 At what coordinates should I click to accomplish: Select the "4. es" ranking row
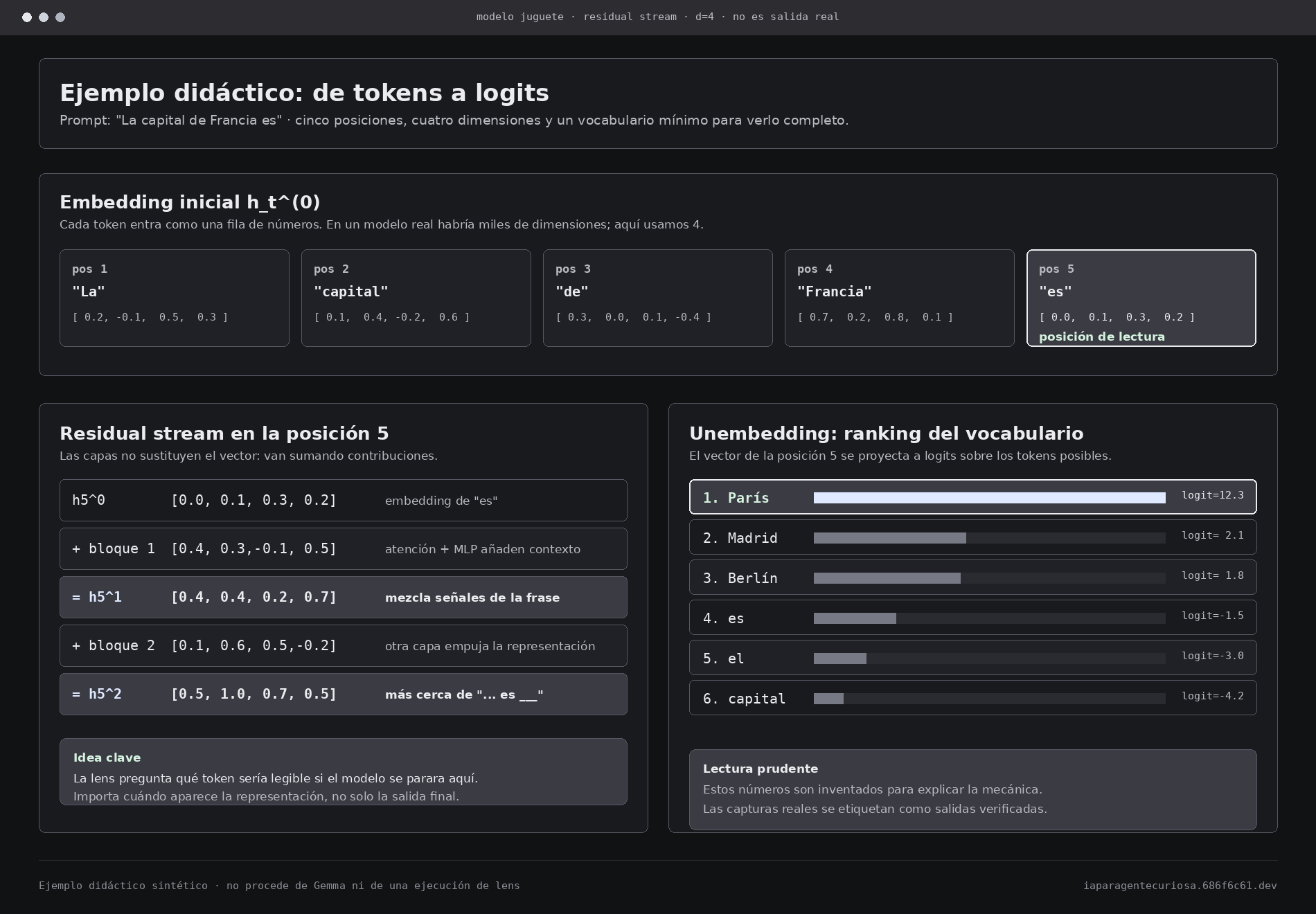point(973,617)
